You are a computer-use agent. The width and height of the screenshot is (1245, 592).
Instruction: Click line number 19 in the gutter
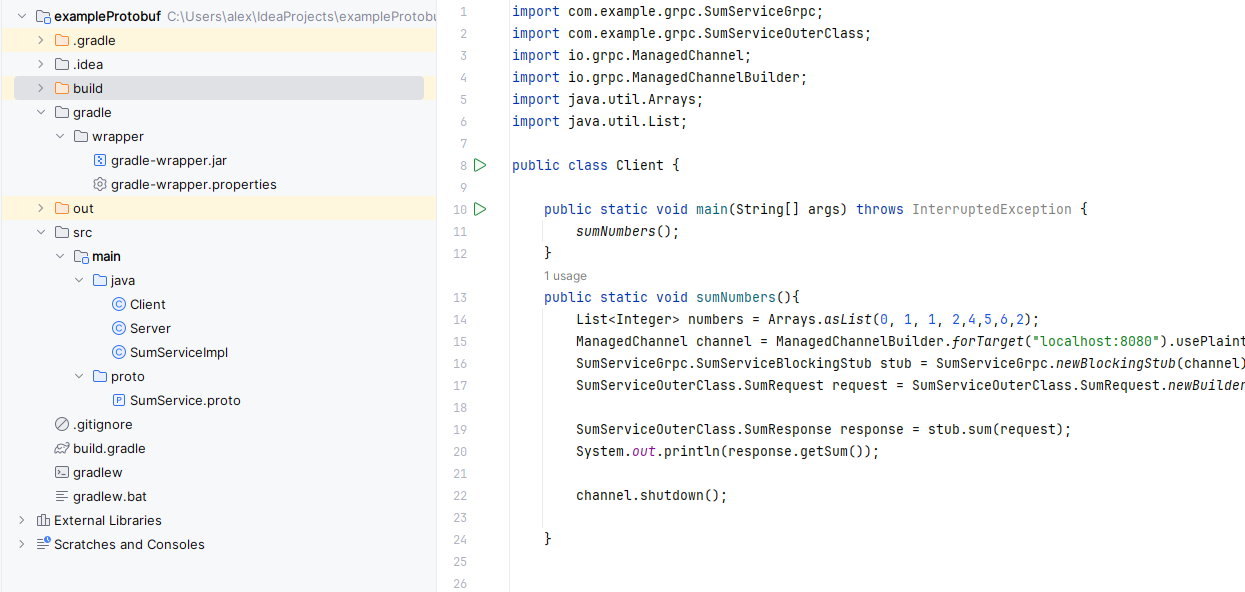(460, 430)
